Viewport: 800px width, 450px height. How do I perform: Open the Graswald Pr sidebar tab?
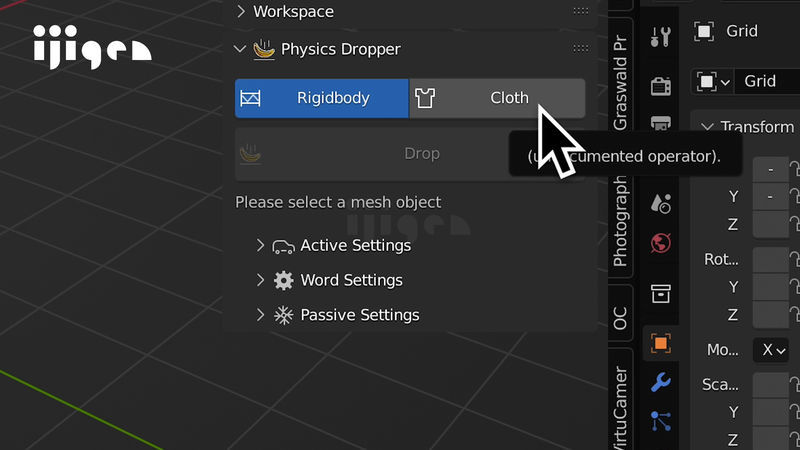620,82
